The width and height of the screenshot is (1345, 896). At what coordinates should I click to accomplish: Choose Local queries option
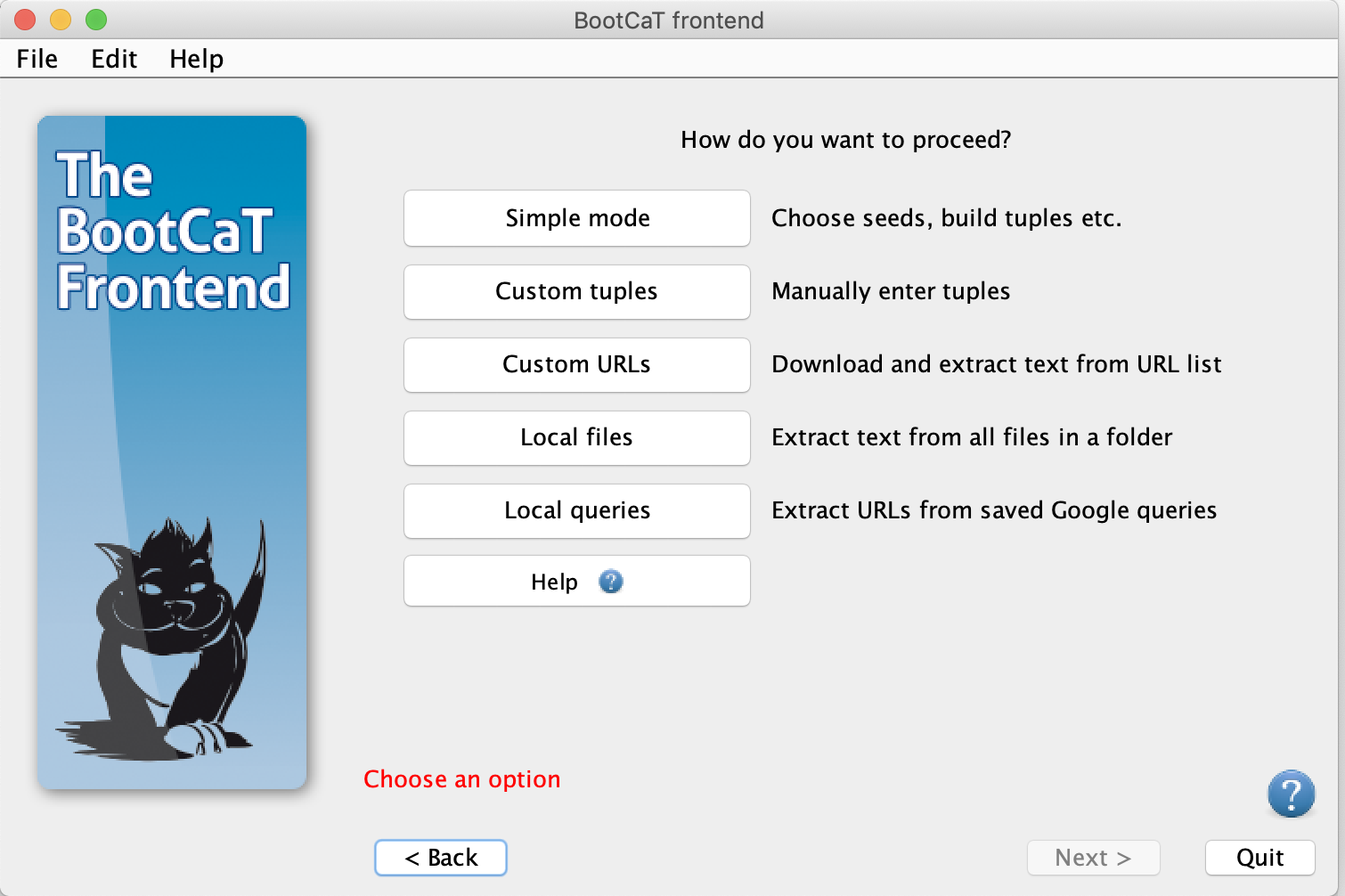(x=577, y=510)
